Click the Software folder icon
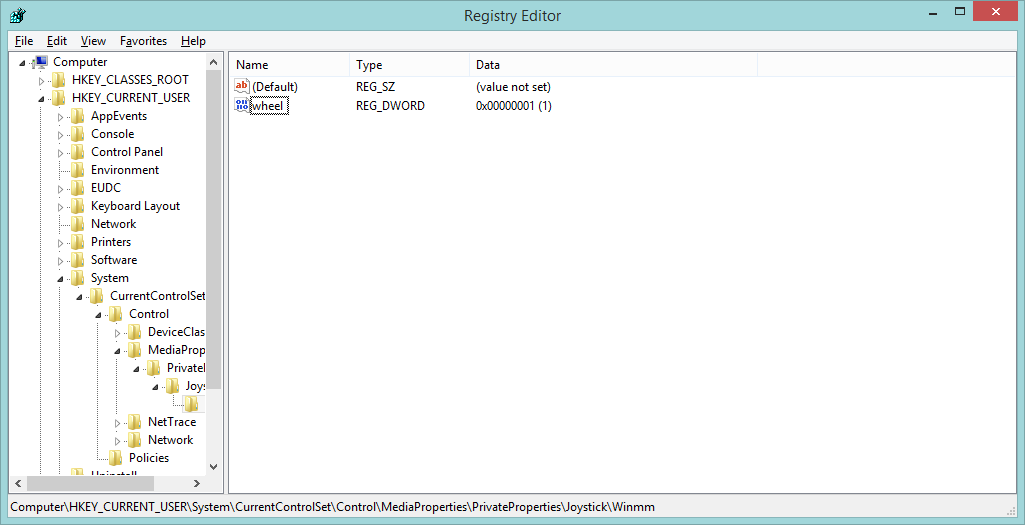1025x525 pixels. 78,260
